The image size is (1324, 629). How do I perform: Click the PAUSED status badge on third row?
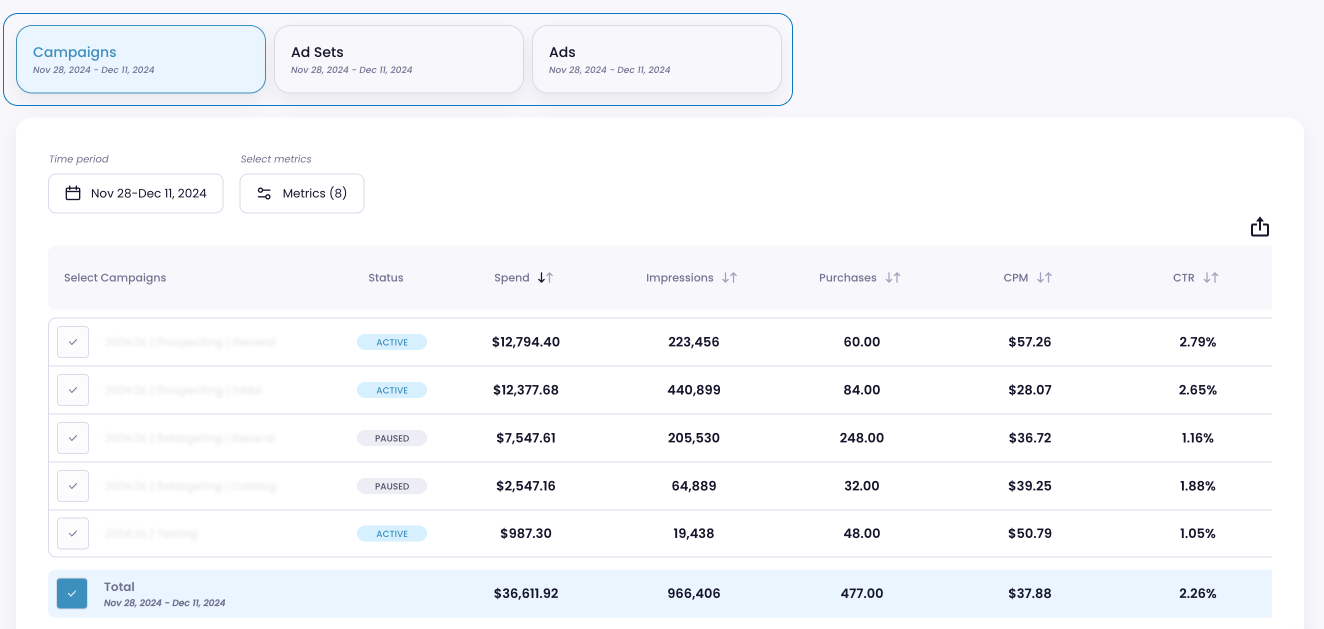(x=392, y=438)
